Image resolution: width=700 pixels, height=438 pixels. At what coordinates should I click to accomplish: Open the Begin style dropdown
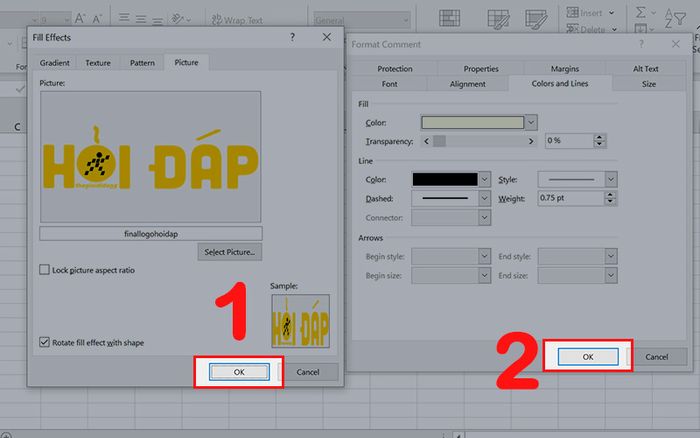click(x=484, y=256)
